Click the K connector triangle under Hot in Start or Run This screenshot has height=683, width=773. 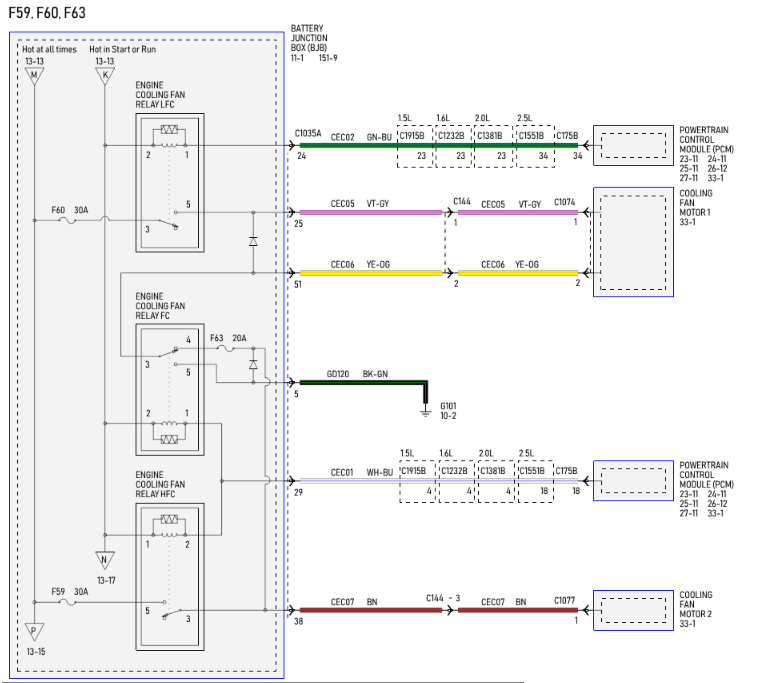coord(105,75)
